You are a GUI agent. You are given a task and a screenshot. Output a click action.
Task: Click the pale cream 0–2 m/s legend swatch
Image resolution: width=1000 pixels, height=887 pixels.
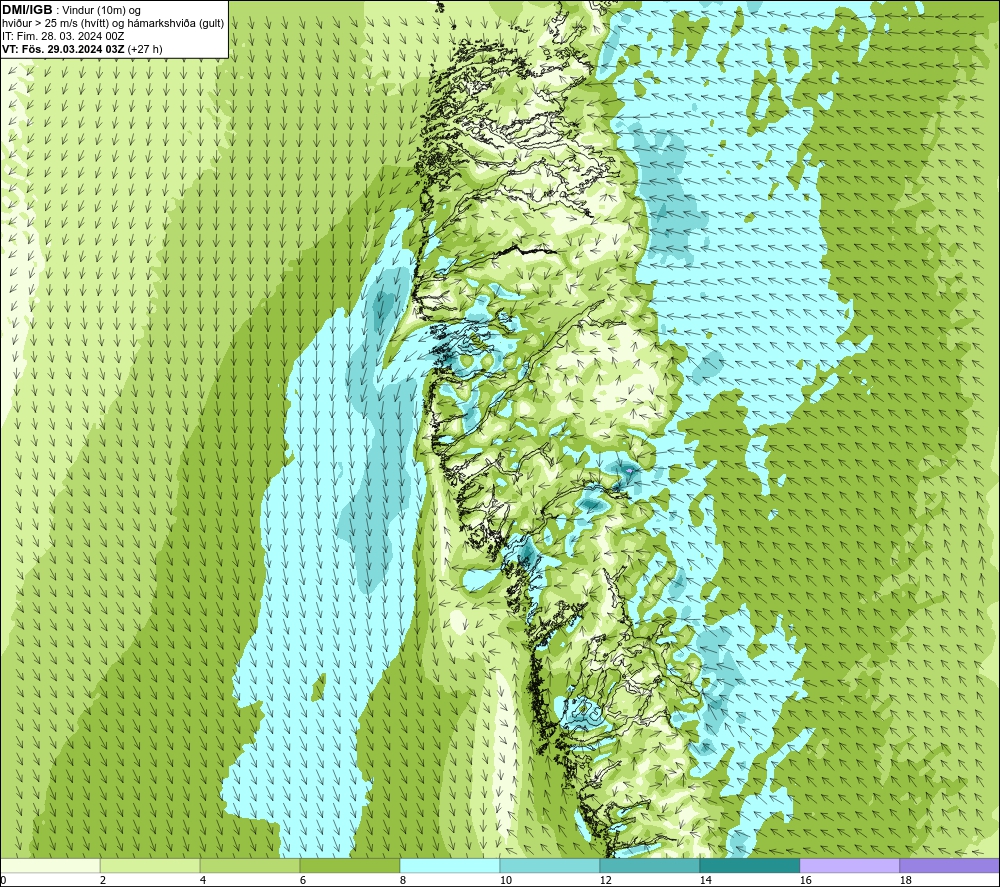[50, 866]
